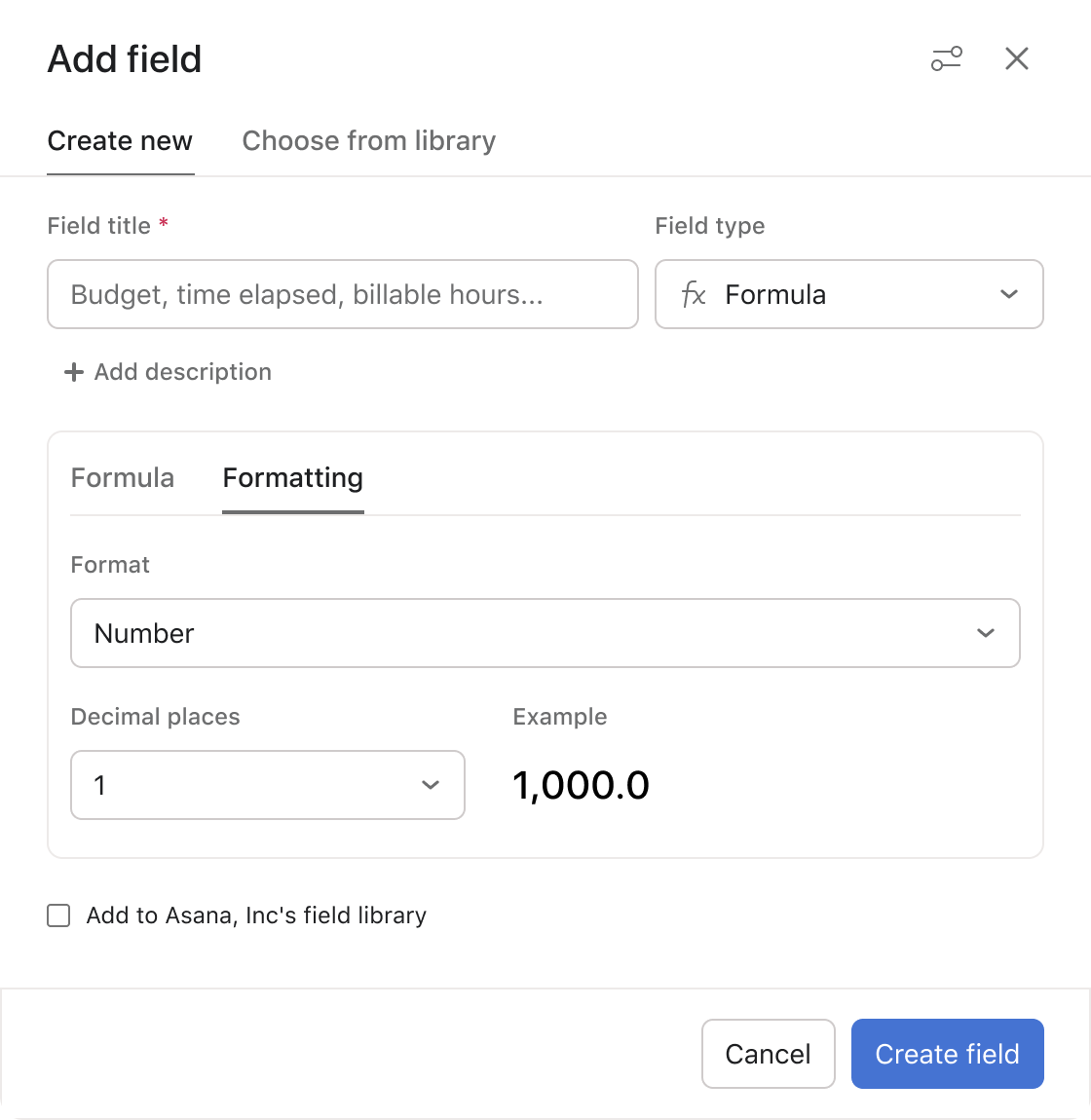Focus the Field title input box
Screen dimensions: 1091x1120
pos(342,294)
